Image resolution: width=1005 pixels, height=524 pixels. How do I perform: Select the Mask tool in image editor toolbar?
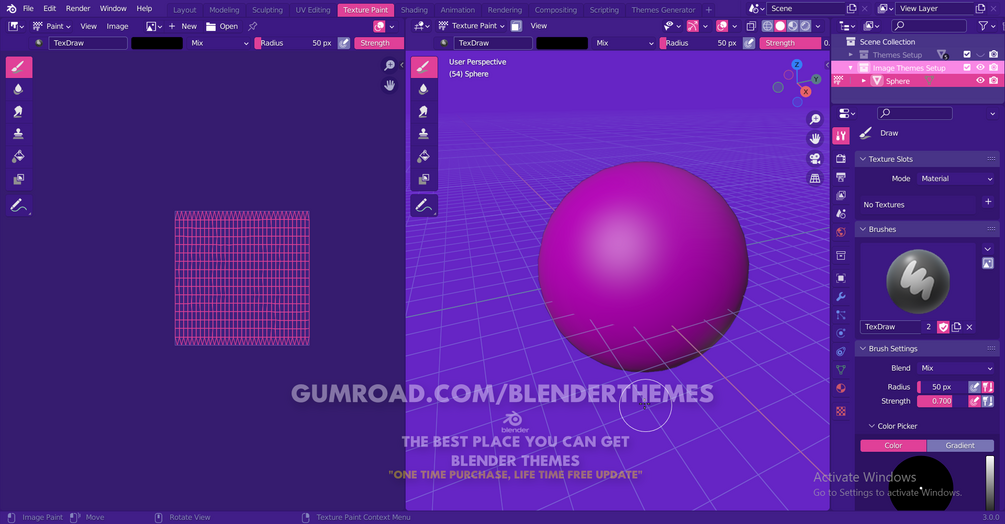coord(19,179)
